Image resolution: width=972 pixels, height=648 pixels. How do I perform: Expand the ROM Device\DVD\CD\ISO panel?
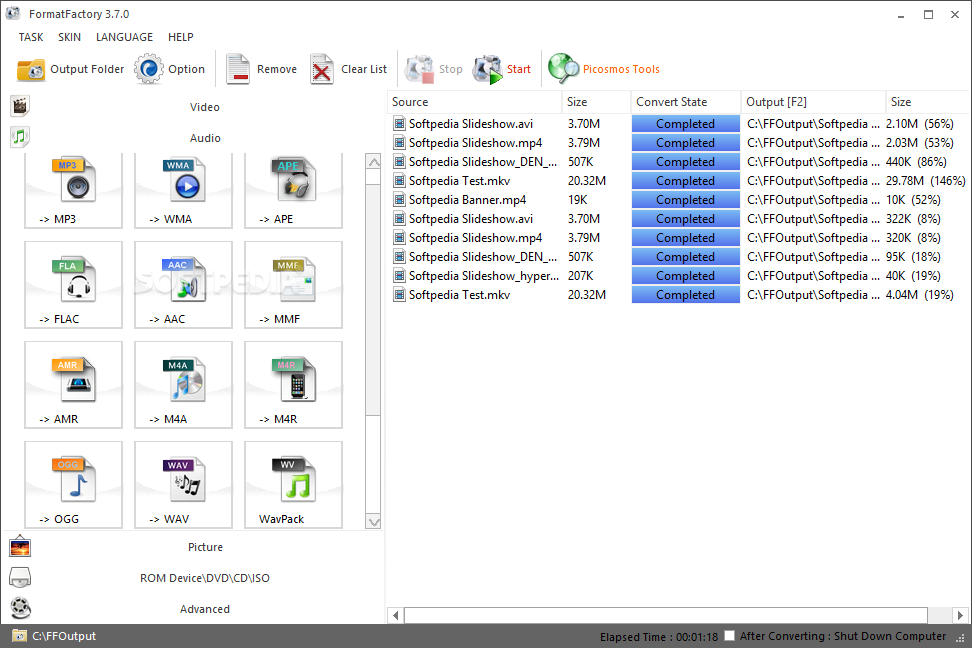point(205,578)
